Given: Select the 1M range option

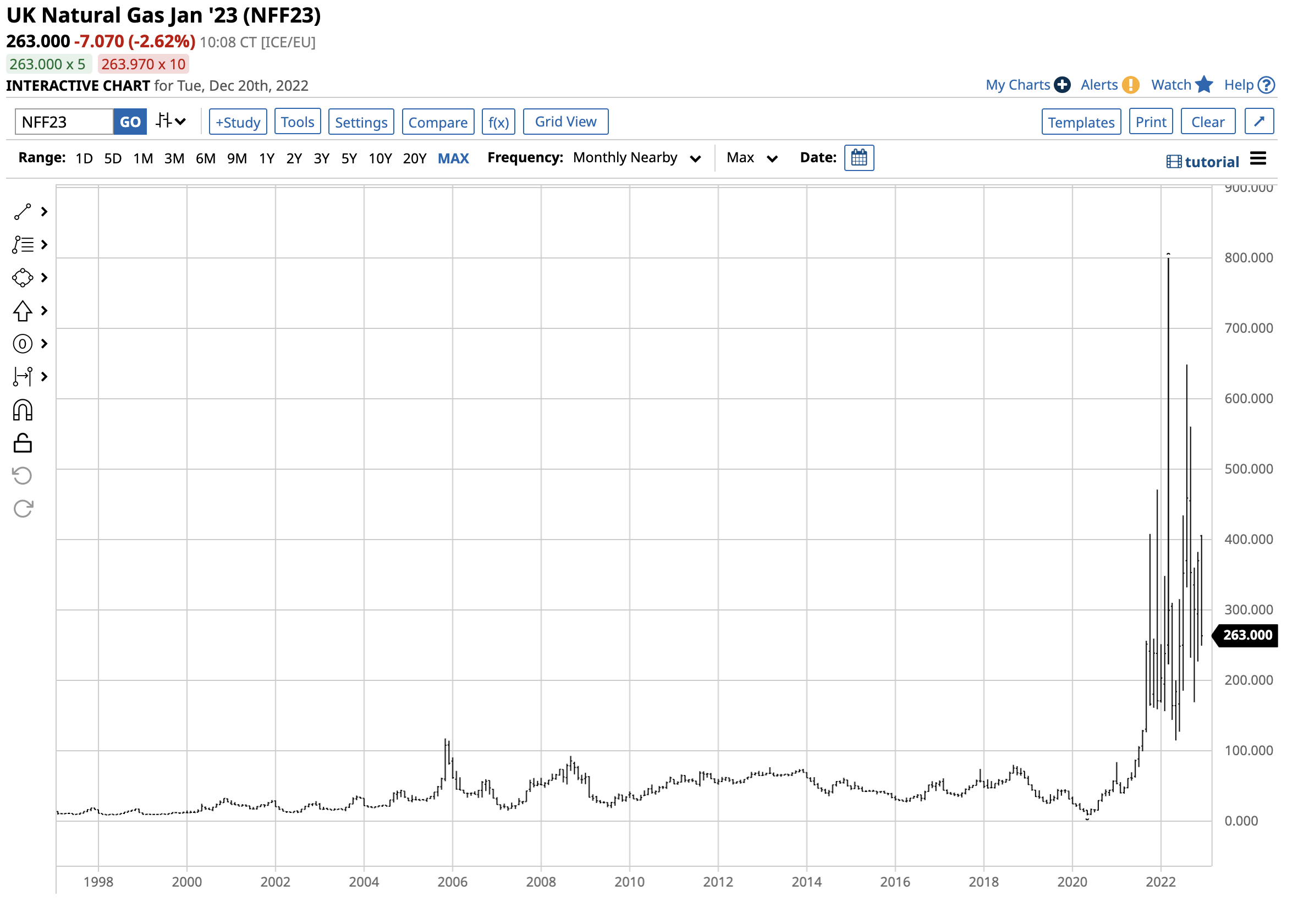Looking at the screenshot, I should (143, 158).
